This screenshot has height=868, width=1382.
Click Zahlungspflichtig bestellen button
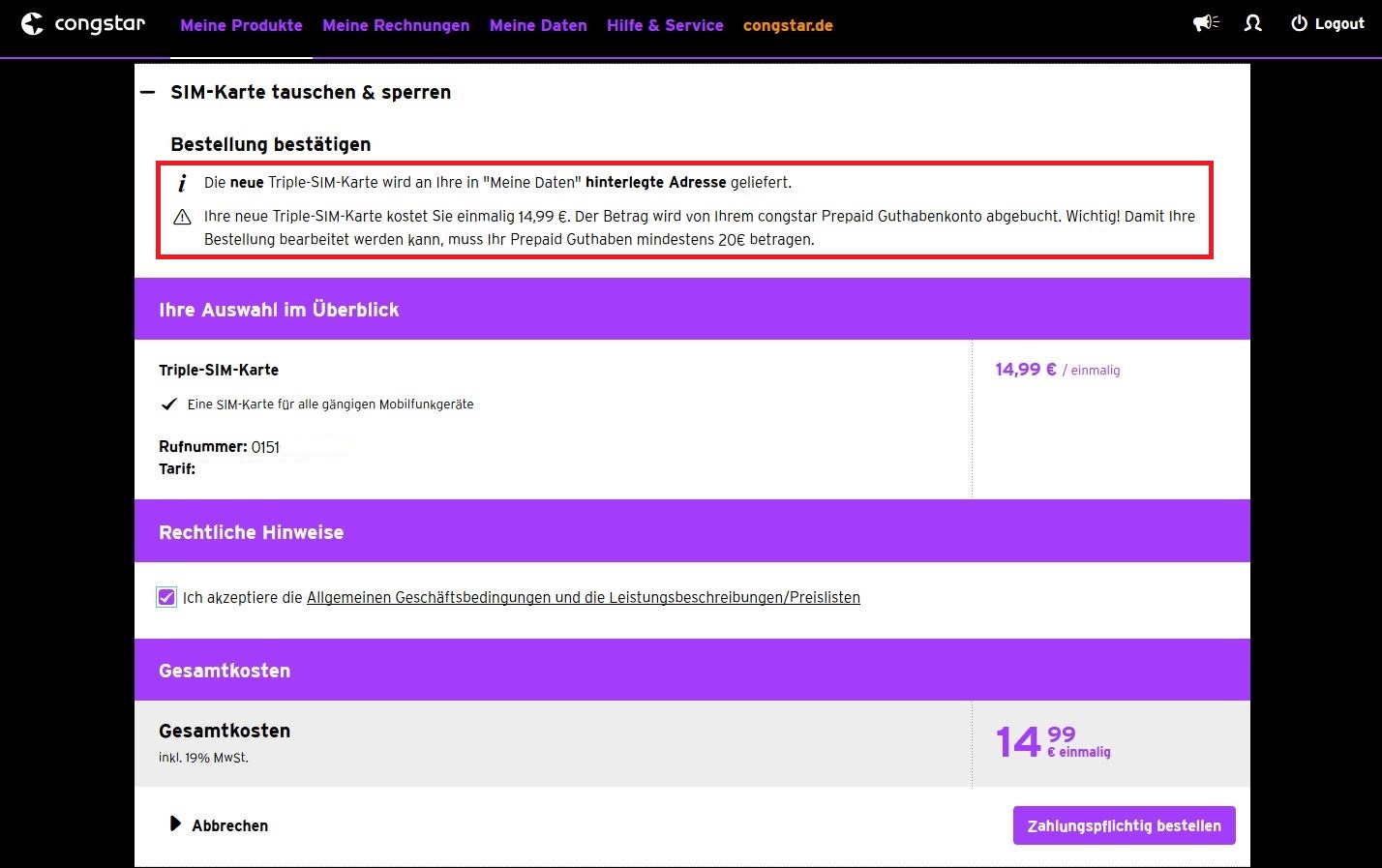coord(1125,825)
